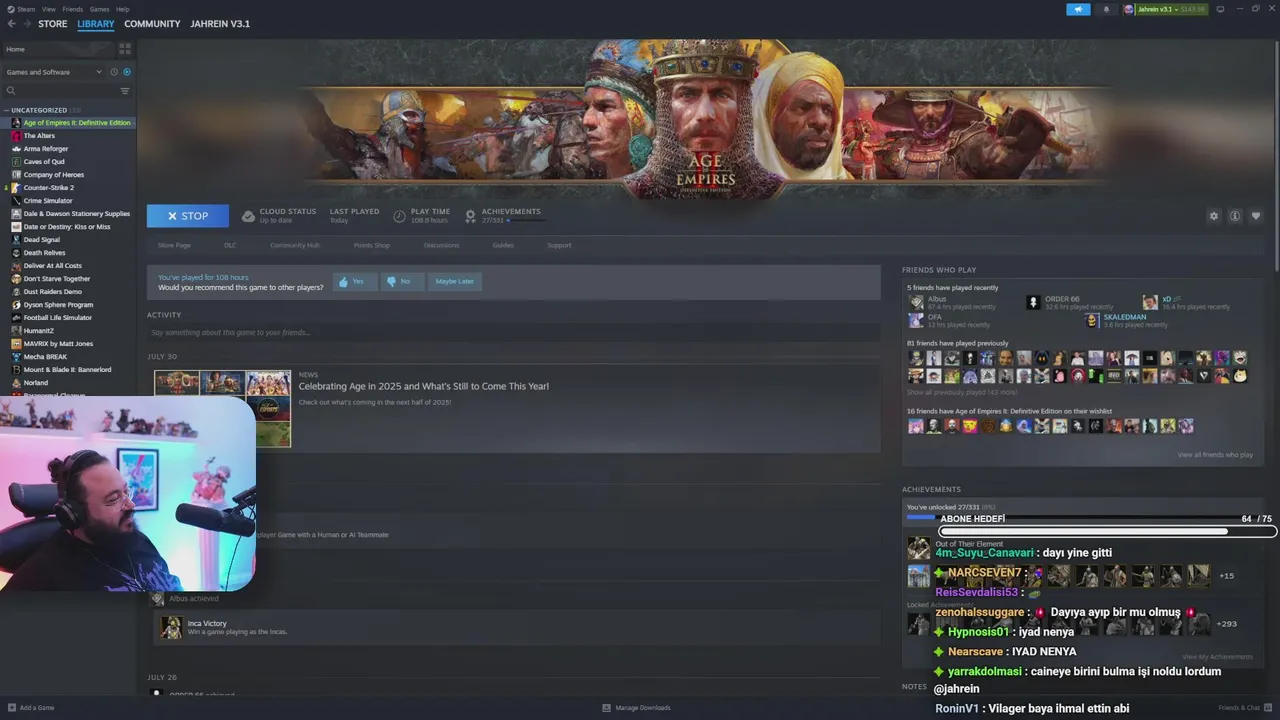Switch library to grid collections view icon
Screen dimensions: 1280x720
click(125, 48)
